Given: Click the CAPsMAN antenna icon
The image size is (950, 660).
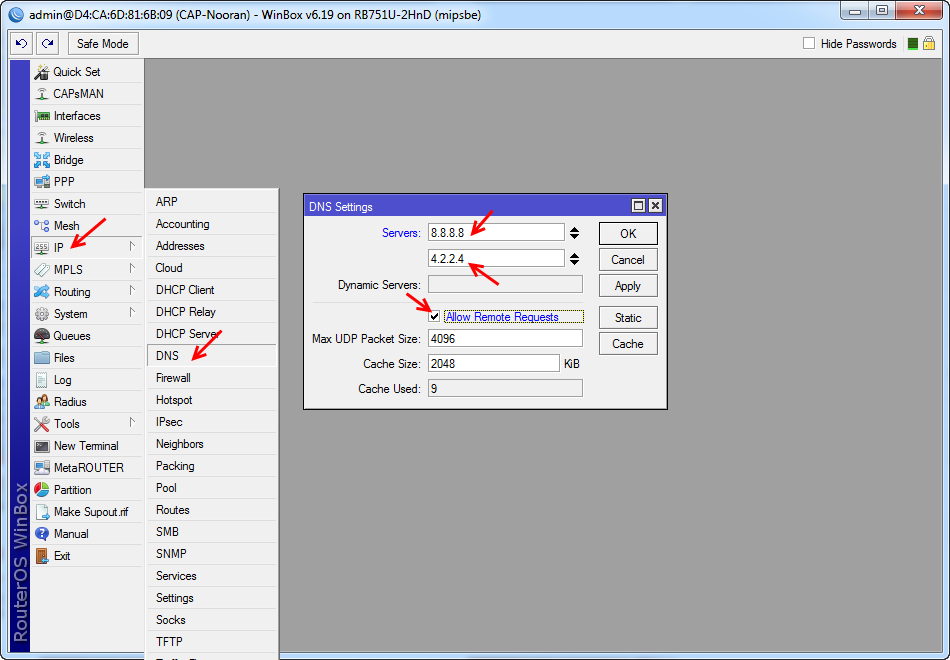Looking at the screenshot, I should (x=42, y=94).
